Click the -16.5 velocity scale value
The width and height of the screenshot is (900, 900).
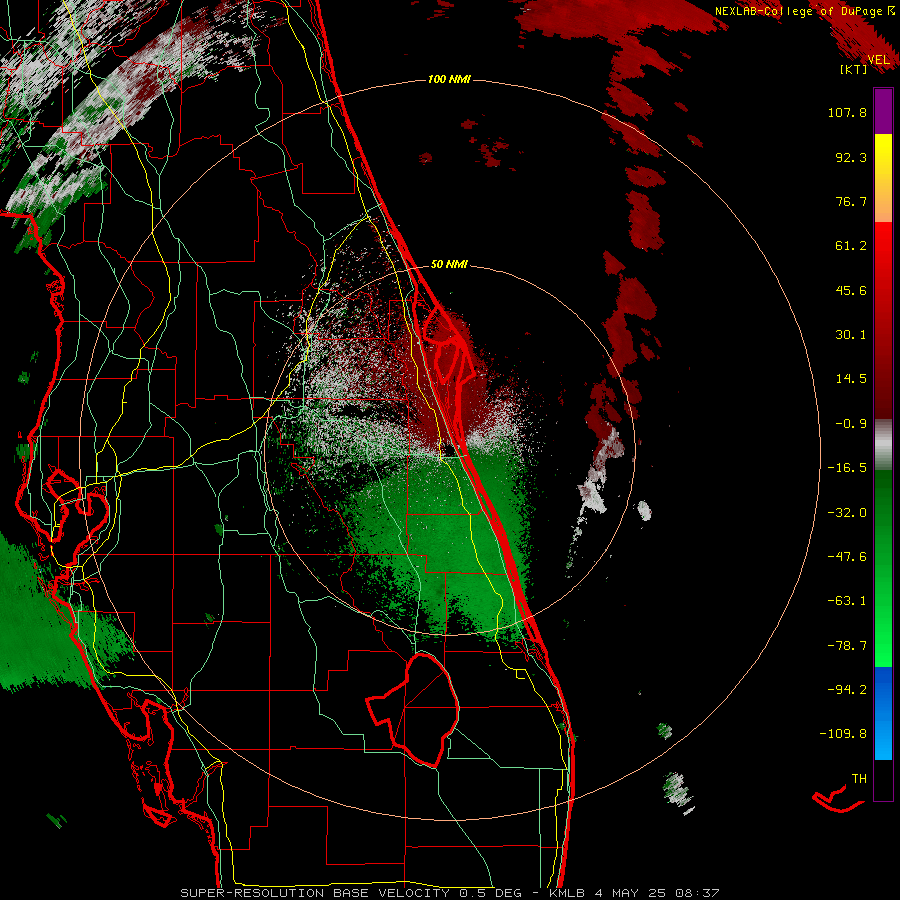847,468
